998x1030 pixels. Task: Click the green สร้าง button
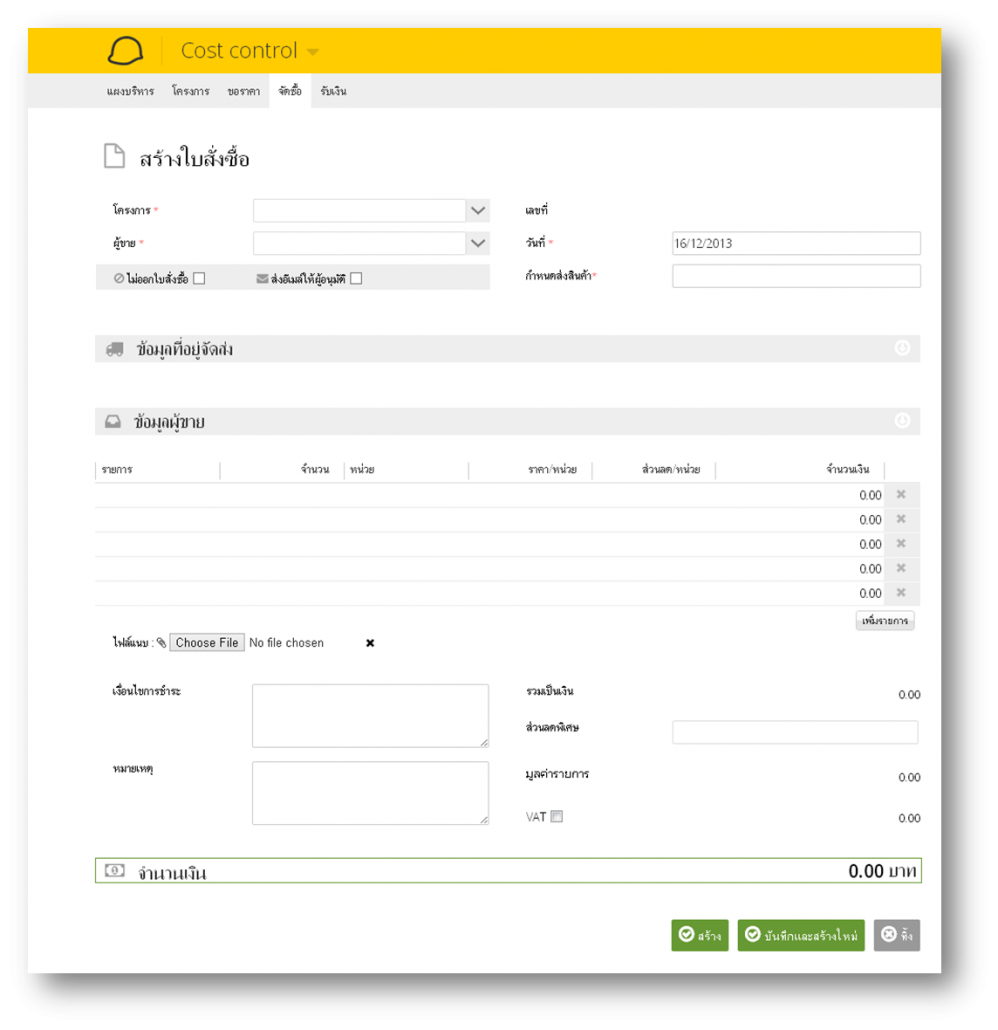pos(700,935)
